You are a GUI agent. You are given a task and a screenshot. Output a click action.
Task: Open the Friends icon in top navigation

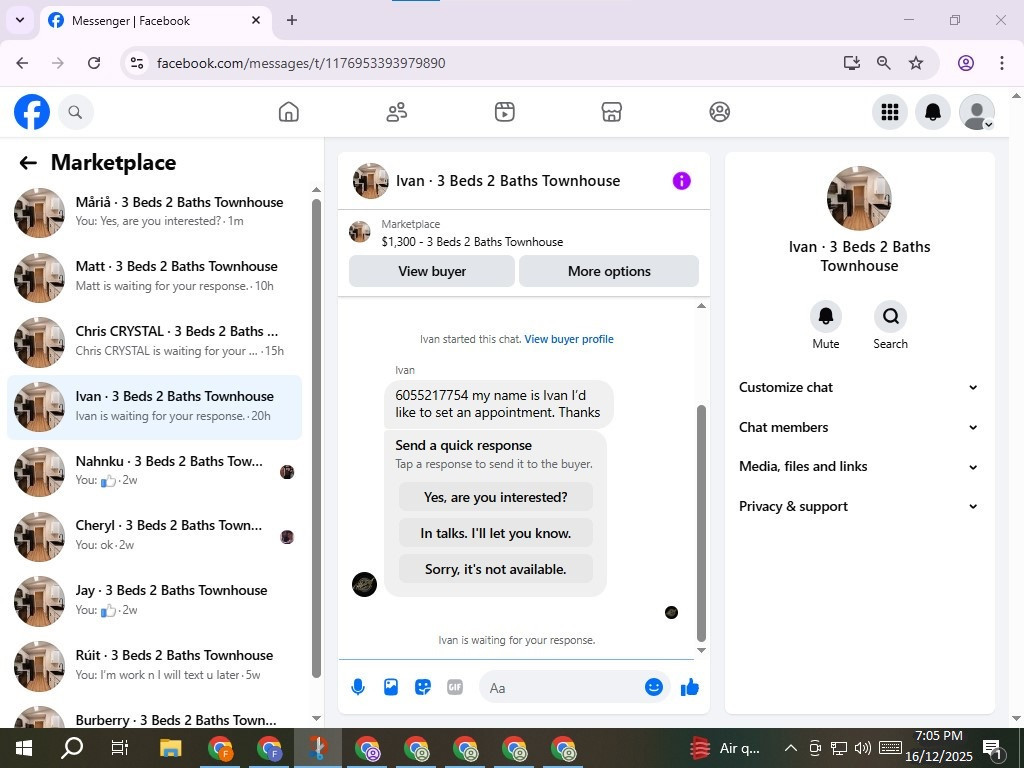coord(396,112)
